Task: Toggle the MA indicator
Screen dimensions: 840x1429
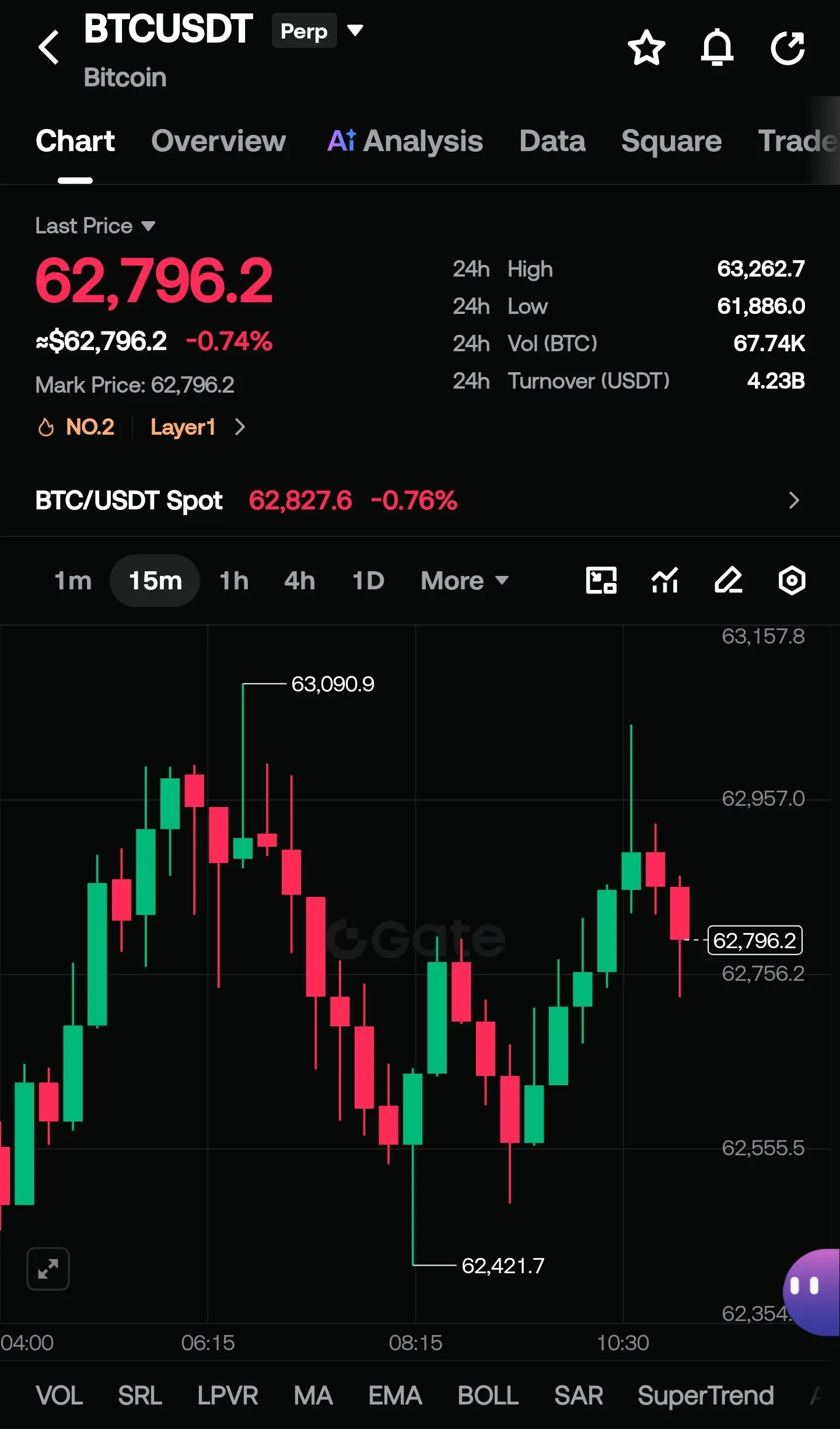Action: click(x=313, y=1396)
